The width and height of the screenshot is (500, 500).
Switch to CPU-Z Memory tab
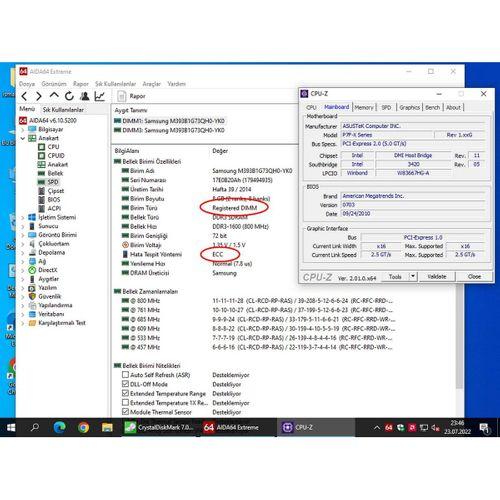[x=364, y=108]
